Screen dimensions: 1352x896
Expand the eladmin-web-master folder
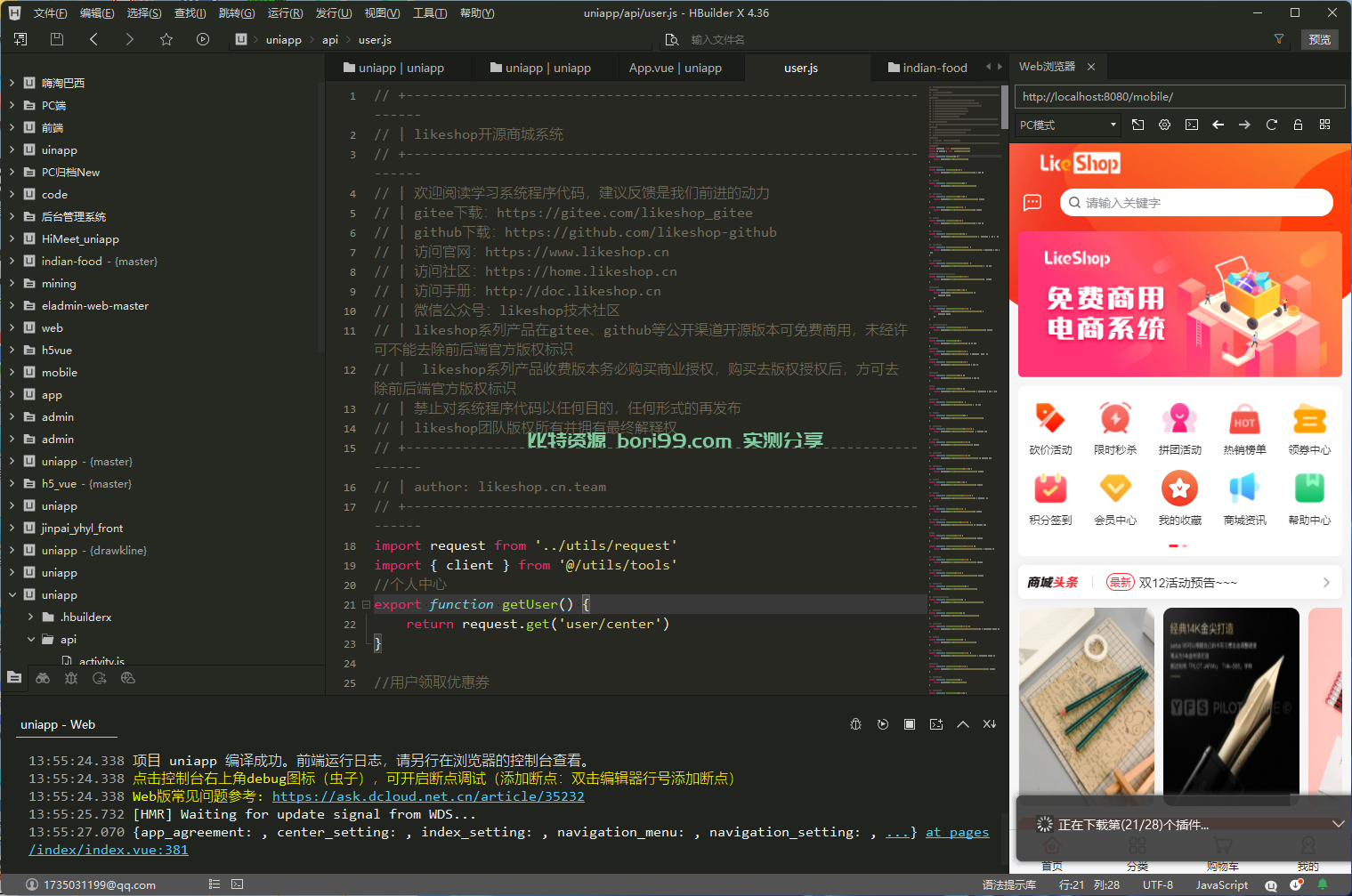click(12, 306)
